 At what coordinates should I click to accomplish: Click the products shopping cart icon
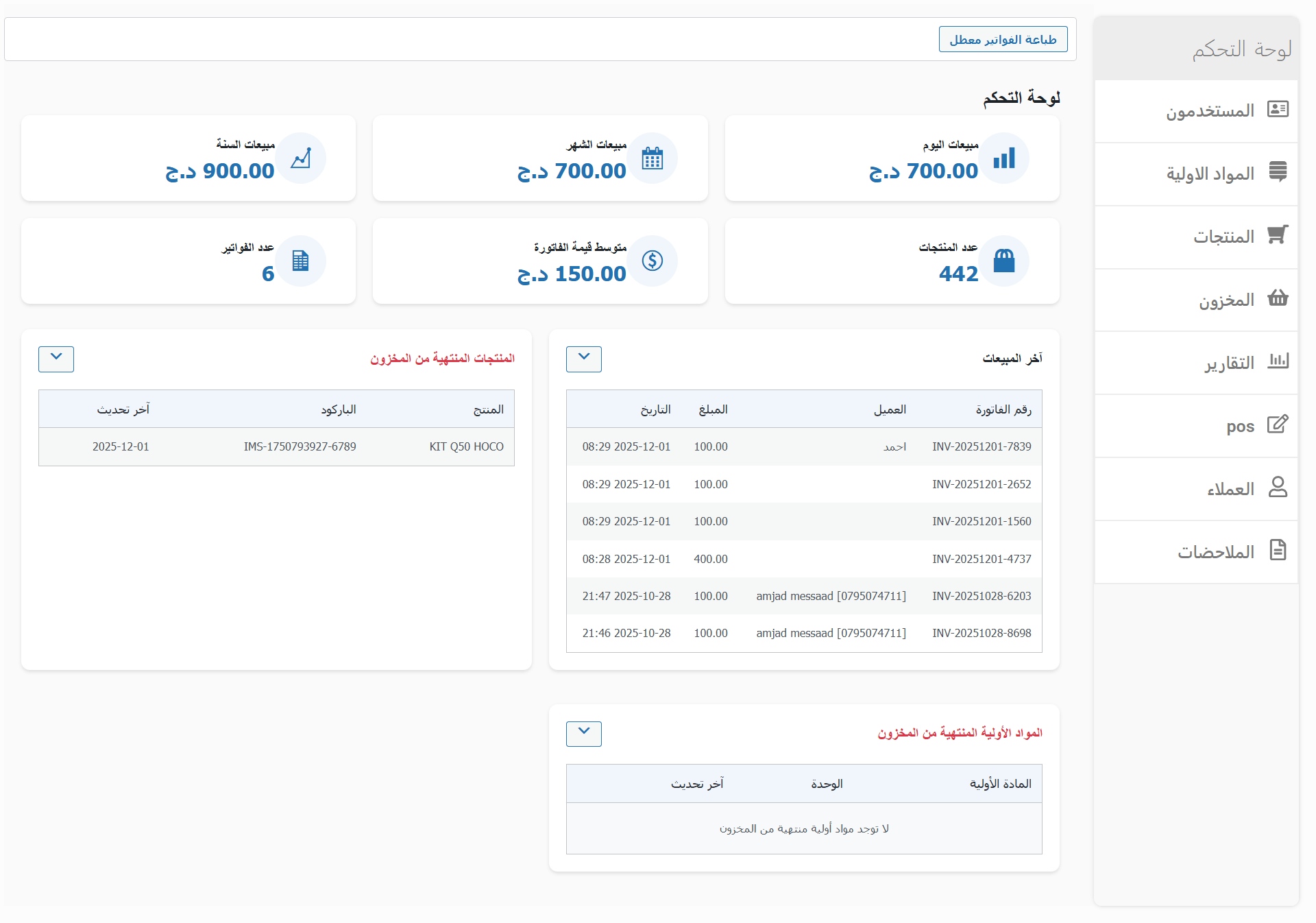[1278, 235]
